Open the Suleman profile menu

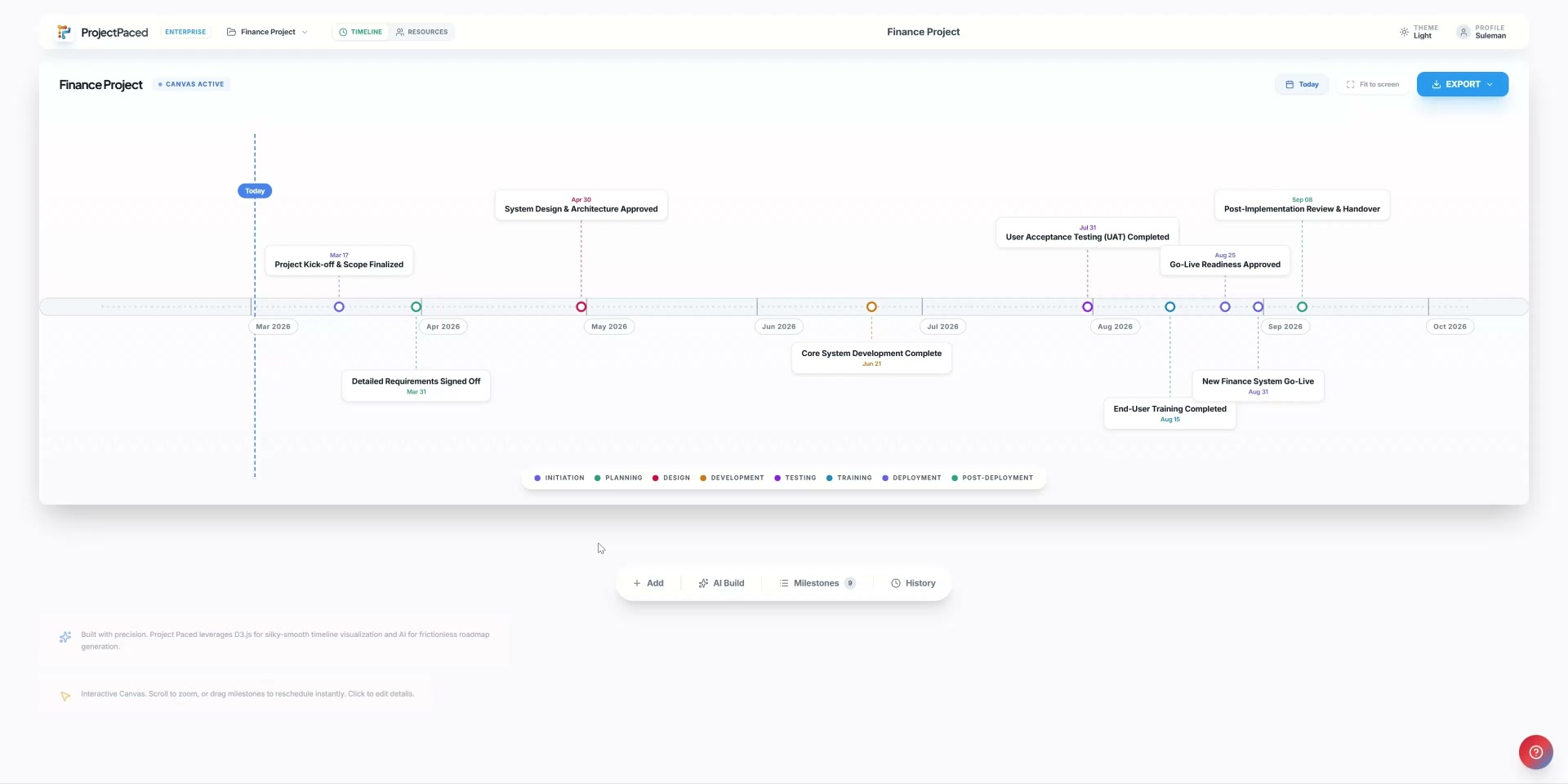point(1490,33)
